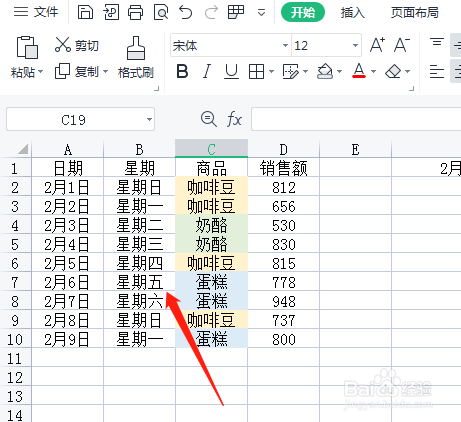This screenshot has width=461, height=422.
Task: Select column B header
Action: [x=139, y=149]
